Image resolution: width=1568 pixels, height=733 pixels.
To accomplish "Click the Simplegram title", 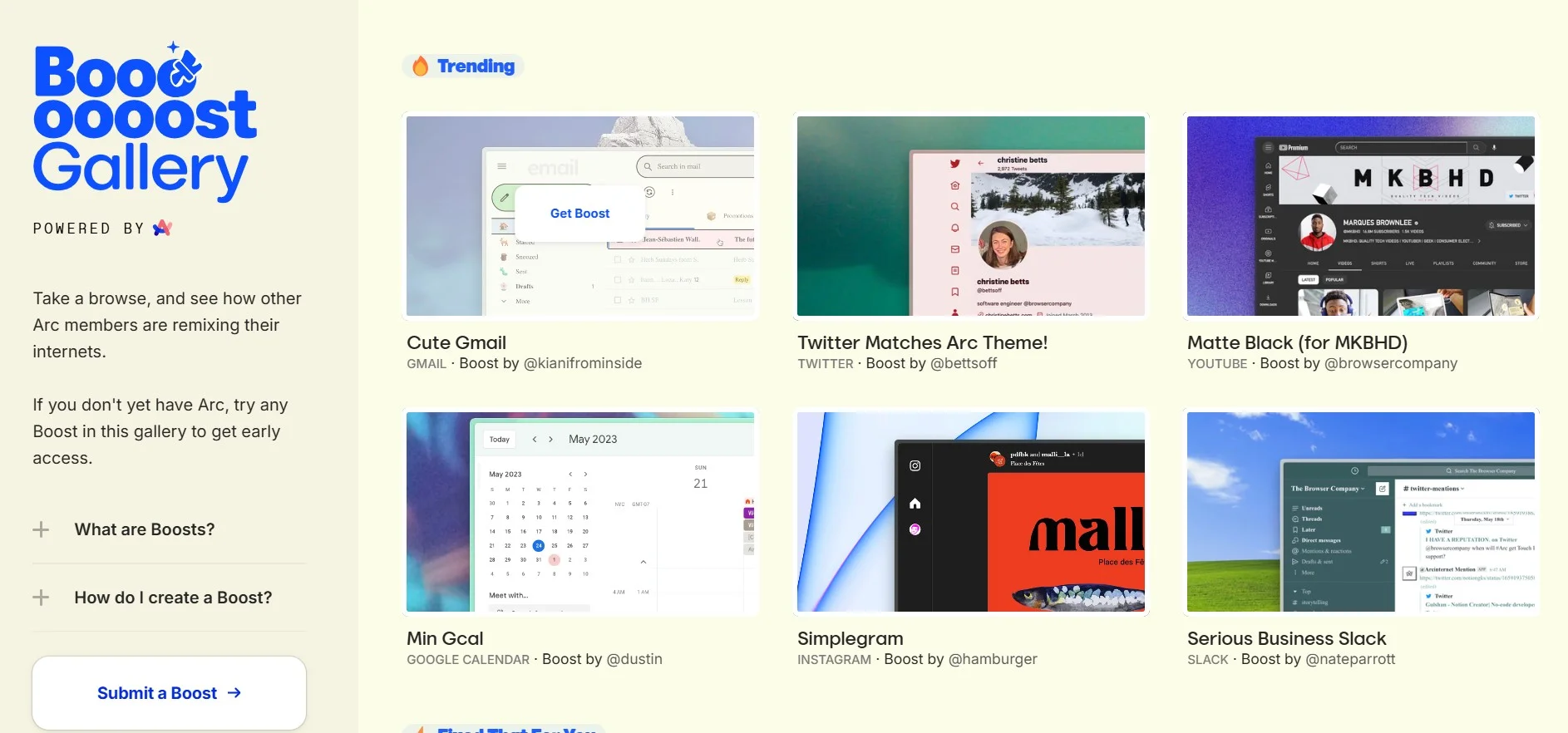I will (851, 638).
